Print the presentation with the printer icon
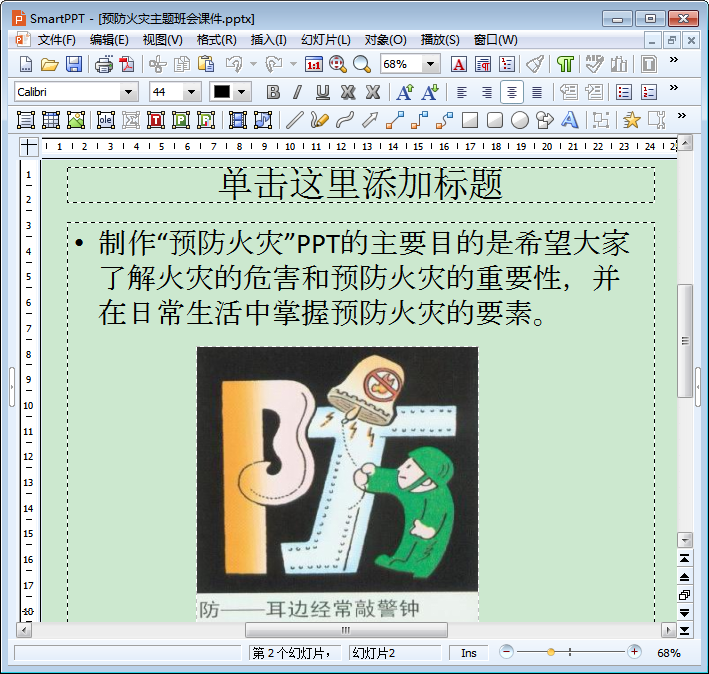The height and width of the screenshot is (674, 709). pos(104,64)
